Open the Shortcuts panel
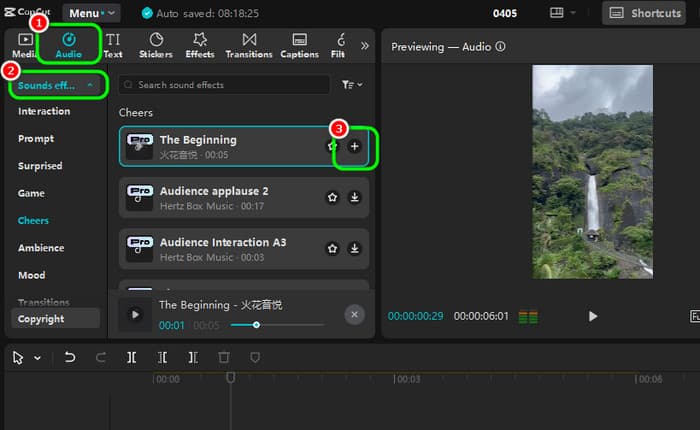 644,13
